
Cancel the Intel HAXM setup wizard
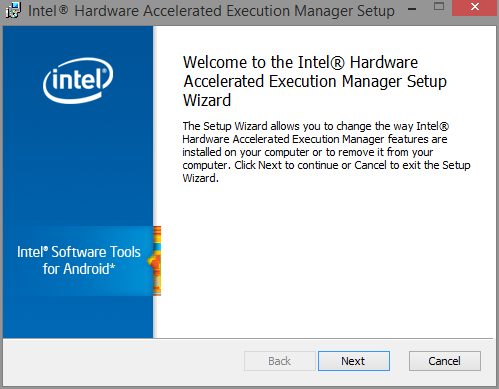(x=445, y=361)
